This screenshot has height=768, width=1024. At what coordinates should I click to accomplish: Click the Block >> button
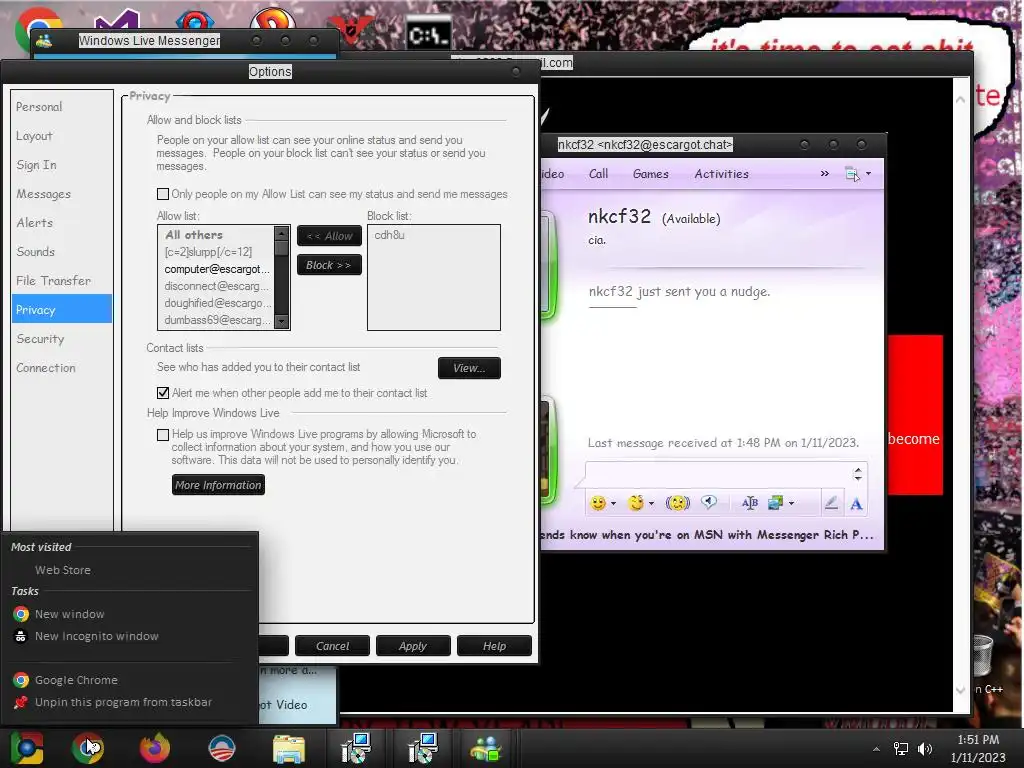pos(329,265)
